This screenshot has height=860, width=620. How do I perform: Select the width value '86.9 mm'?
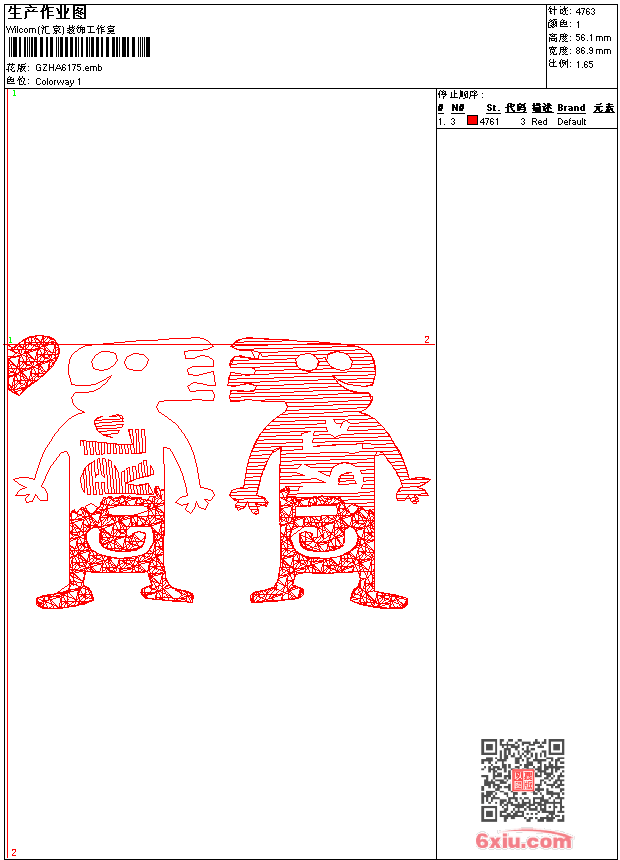tap(593, 51)
